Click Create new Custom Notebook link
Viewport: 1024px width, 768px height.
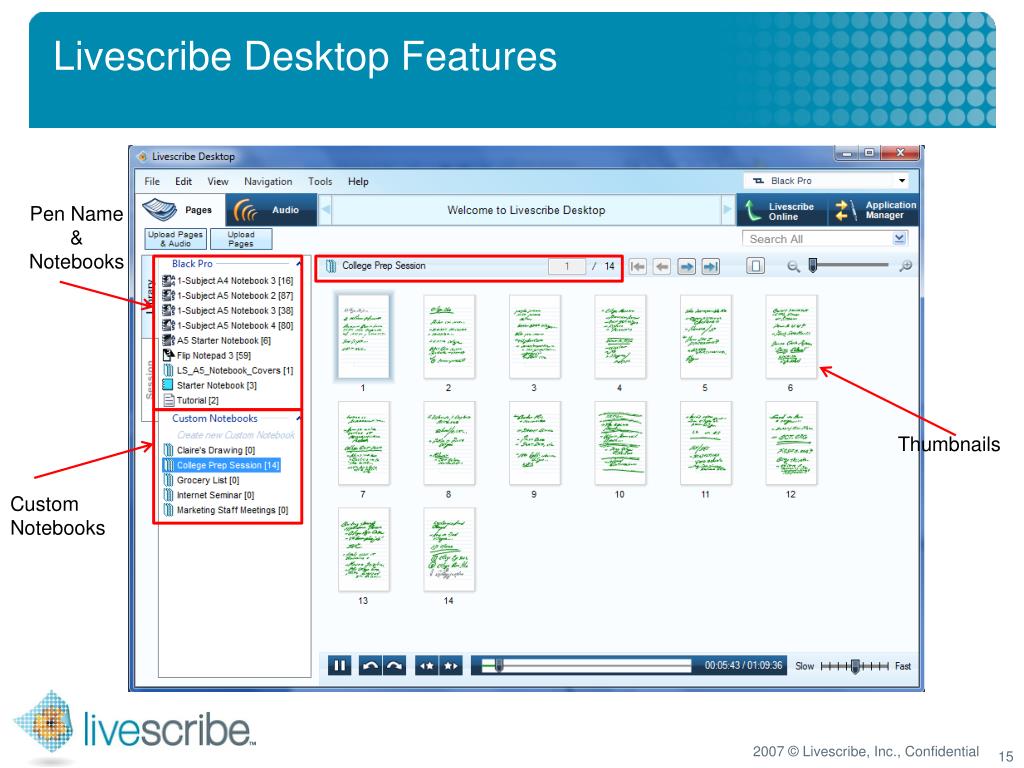pyautogui.click(x=236, y=435)
